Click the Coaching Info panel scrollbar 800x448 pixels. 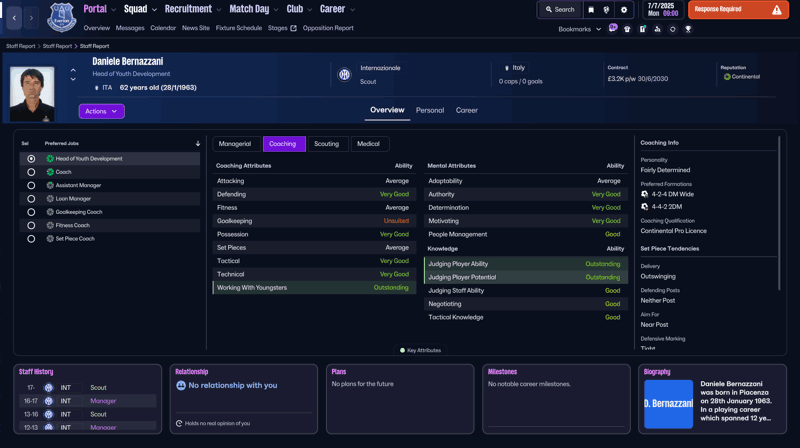[779, 213]
